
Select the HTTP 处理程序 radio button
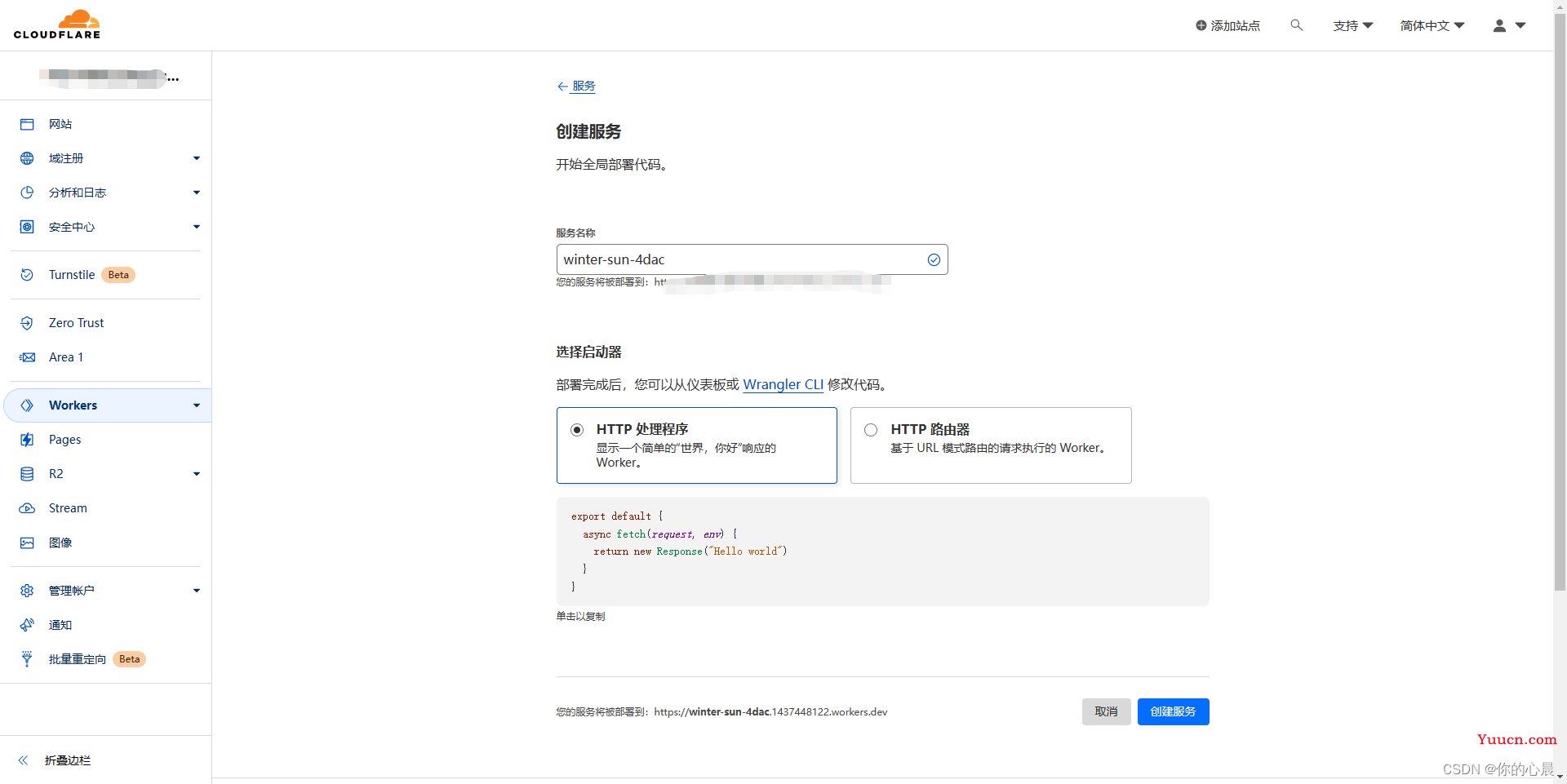point(577,430)
